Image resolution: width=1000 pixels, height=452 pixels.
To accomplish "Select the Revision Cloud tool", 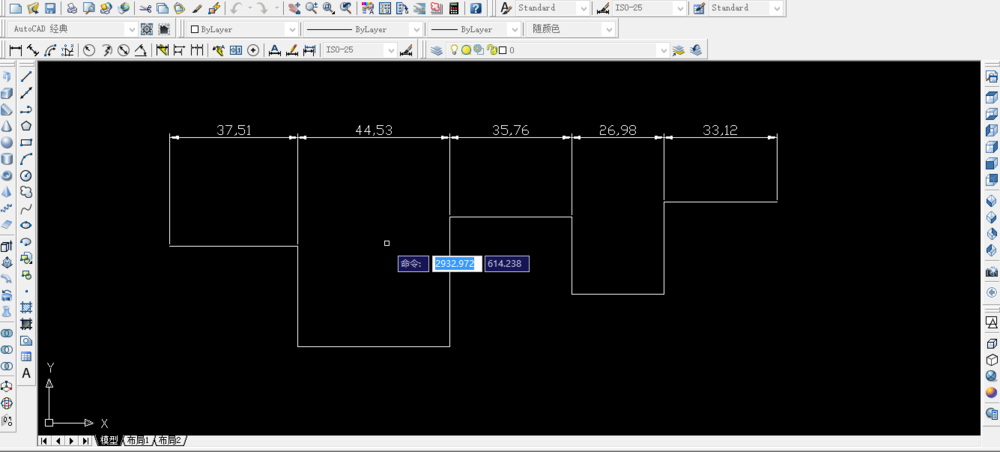I will click(x=26, y=192).
